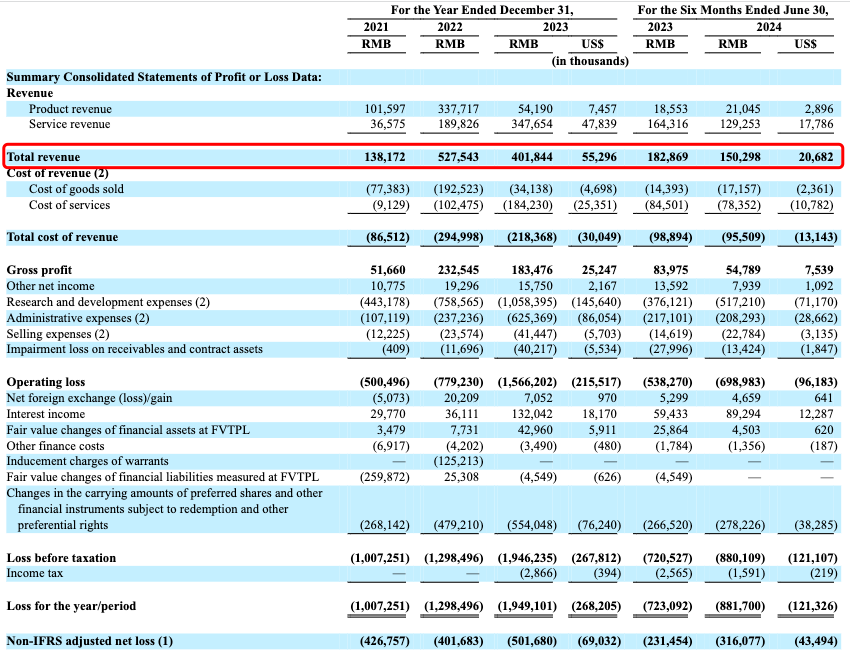The width and height of the screenshot is (850, 651).
Task: Click the "Product revenue" row label
Action: click(x=70, y=109)
